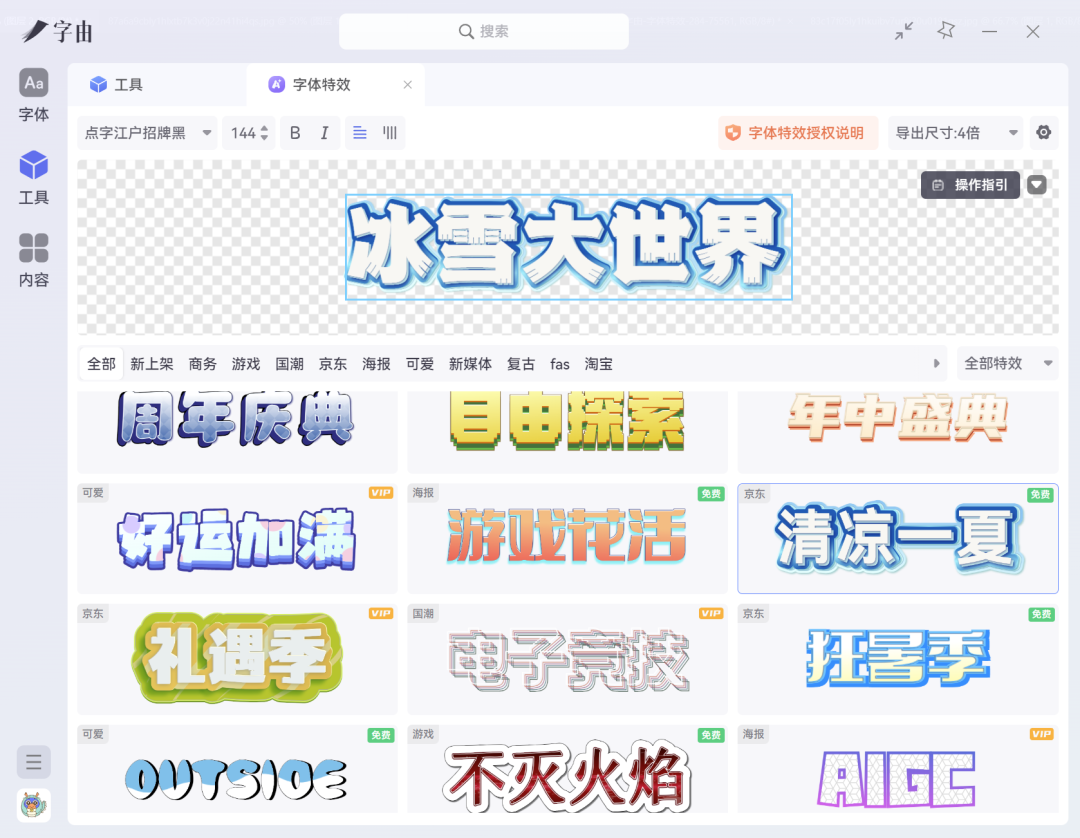
Task: Click the 搜索 search field
Action: coord(484,32)
